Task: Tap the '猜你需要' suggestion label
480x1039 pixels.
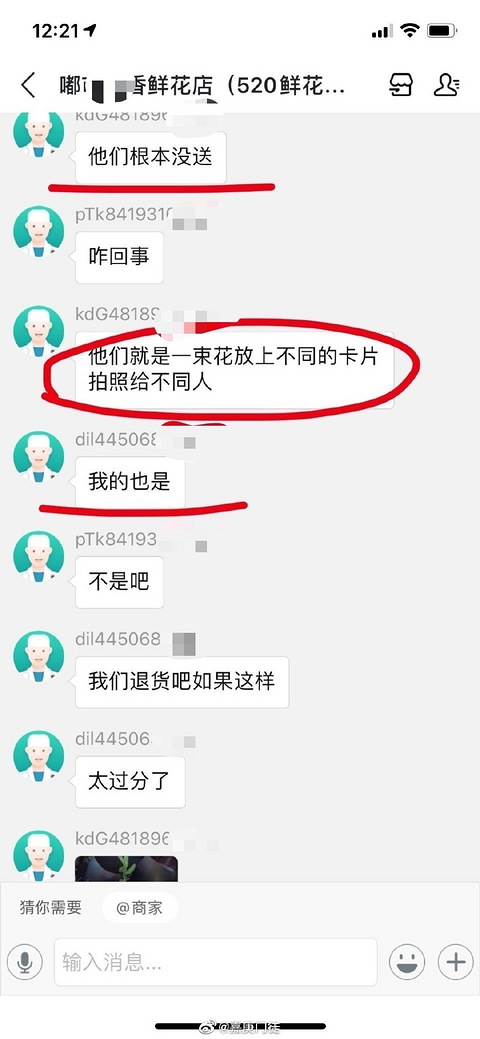Action: 50,908
